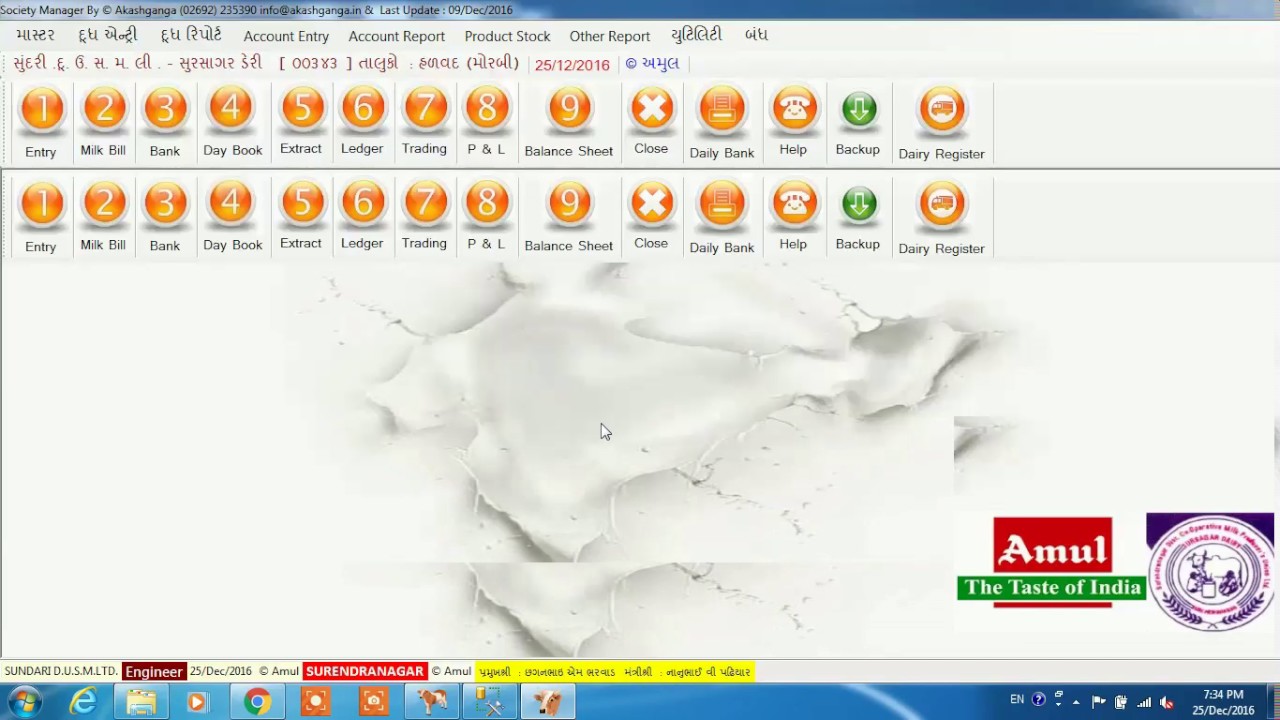Click the 25/Dec/2016 status bar date
The height and width of the screenshot is (720, 1280).
pyautogui.click(x=221, y=671)
